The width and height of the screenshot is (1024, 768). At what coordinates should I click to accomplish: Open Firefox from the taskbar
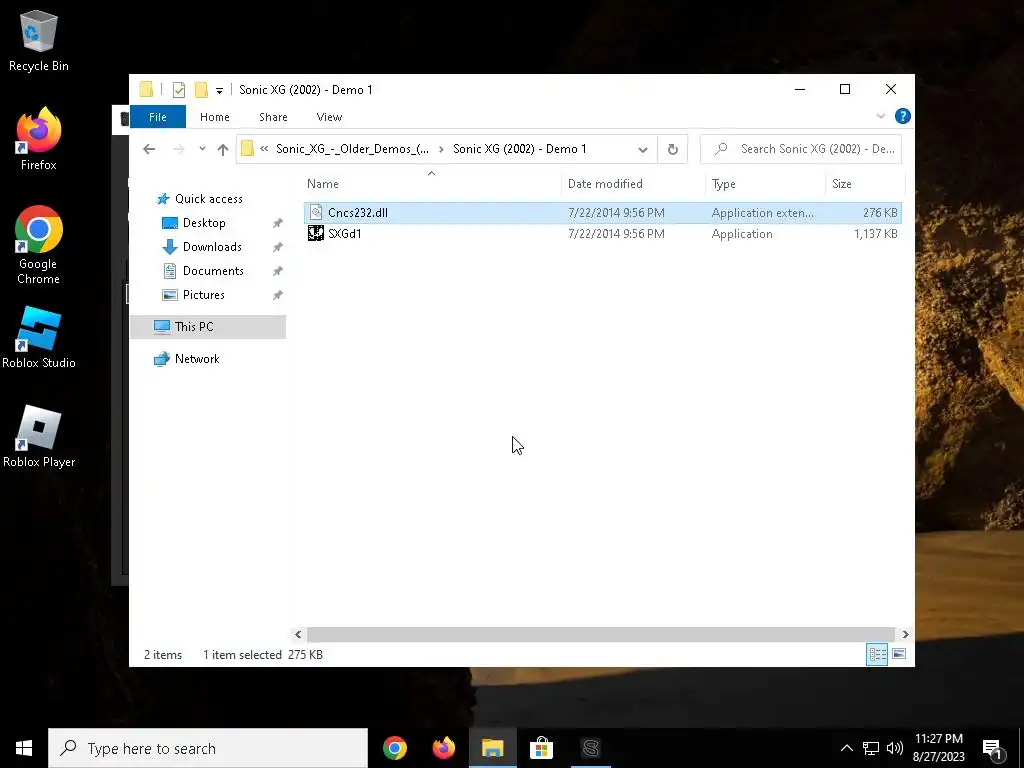point(444,748)
